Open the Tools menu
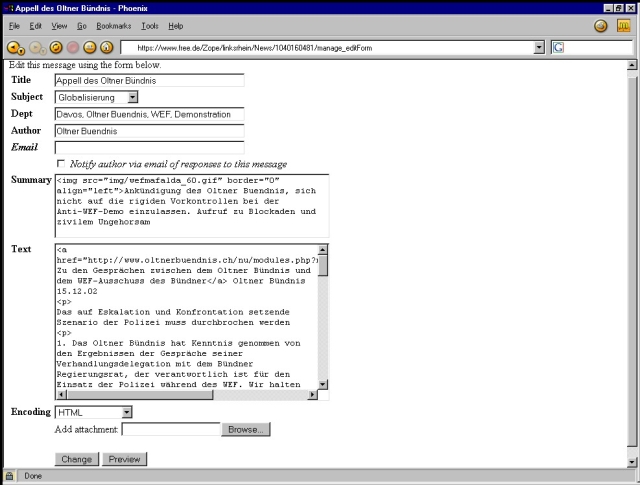The image size is (640, 485). 150,24
